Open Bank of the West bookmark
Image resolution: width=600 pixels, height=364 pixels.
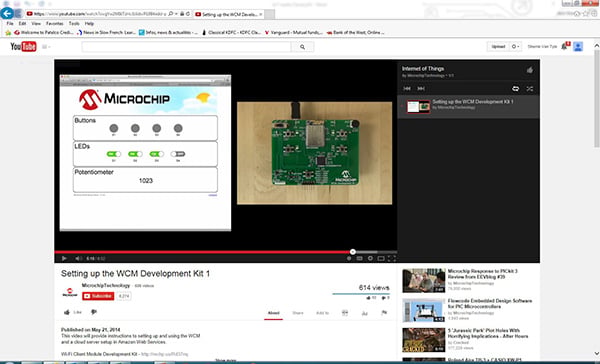point(355,33)
